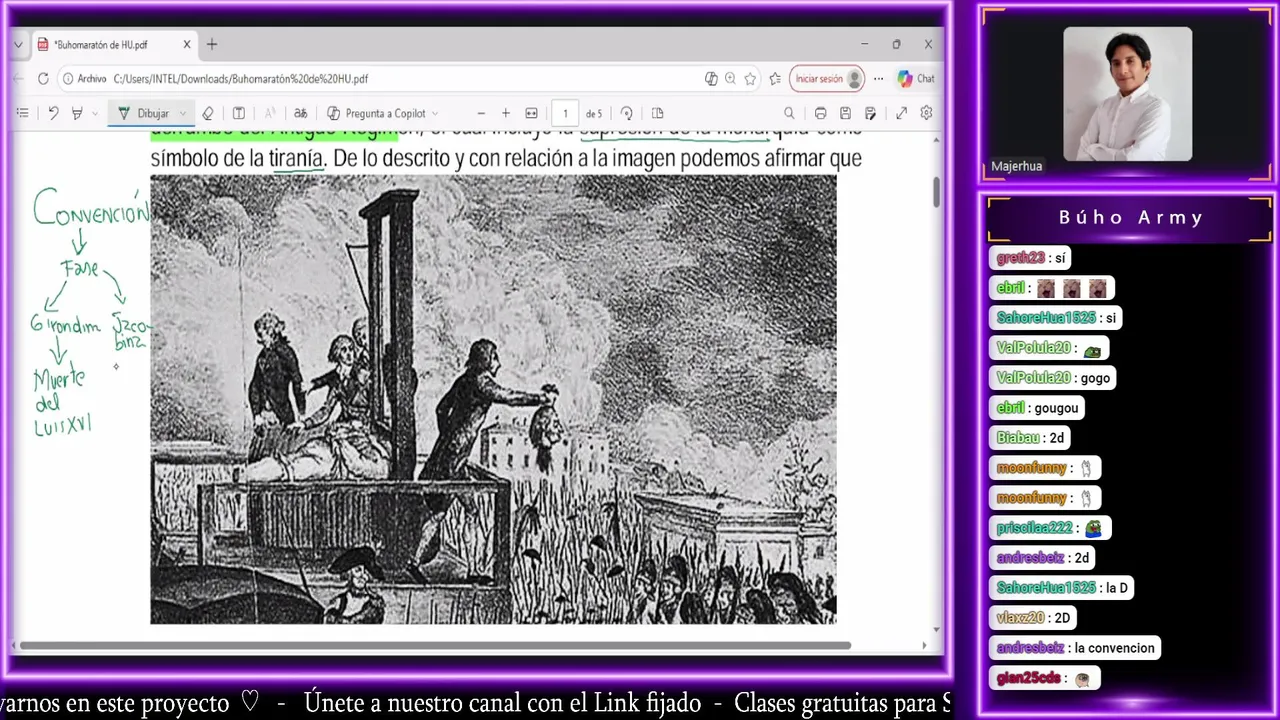
Task: Select the Buhomaratón de HU.pdf tab
Action: click(x=113, y=45)
